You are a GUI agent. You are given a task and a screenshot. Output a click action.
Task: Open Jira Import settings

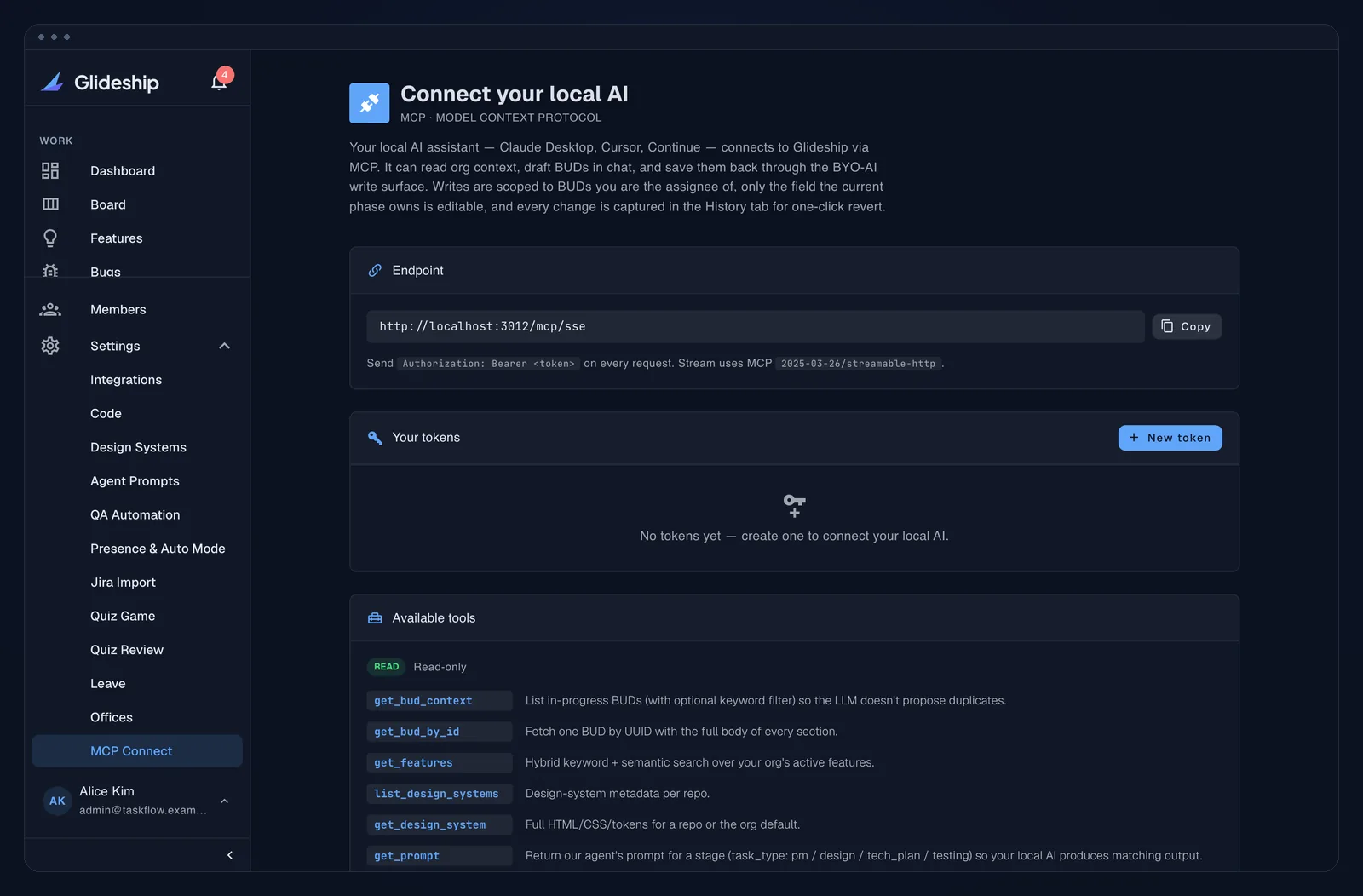coord(123,583)
